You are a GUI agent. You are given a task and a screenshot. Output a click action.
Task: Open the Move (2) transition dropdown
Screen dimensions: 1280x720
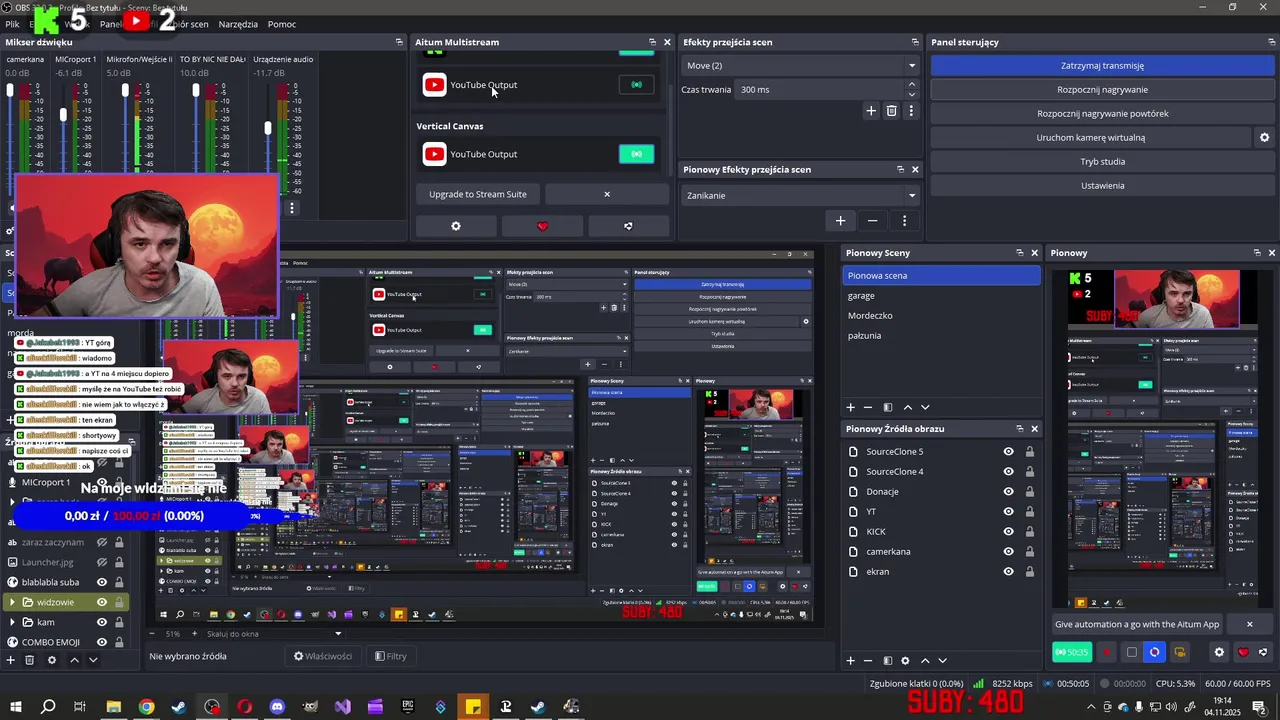coord(800,66)
